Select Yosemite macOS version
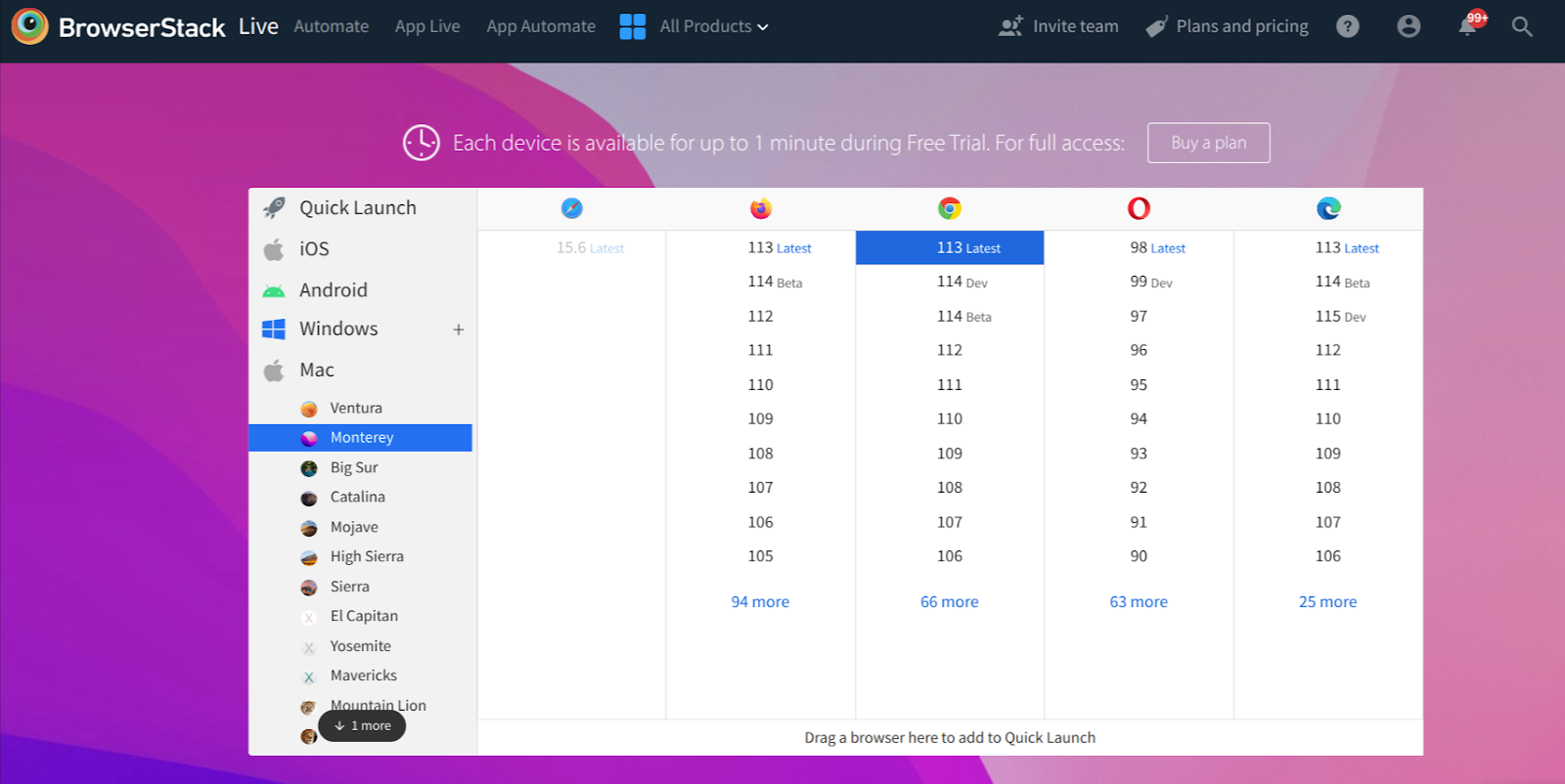1565x784 pixels. 360,646
